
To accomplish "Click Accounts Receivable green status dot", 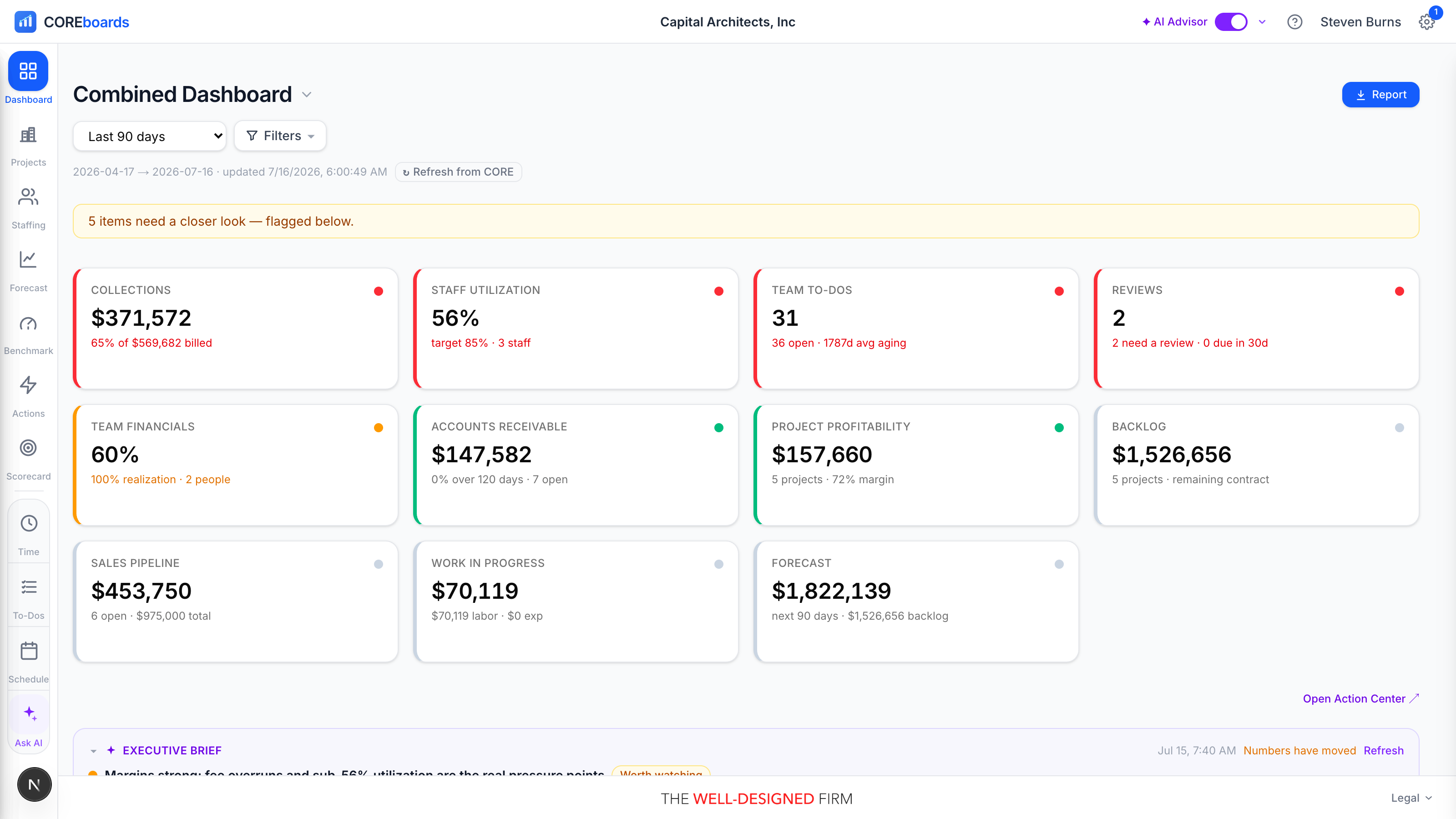I will [x=719, y=428].
